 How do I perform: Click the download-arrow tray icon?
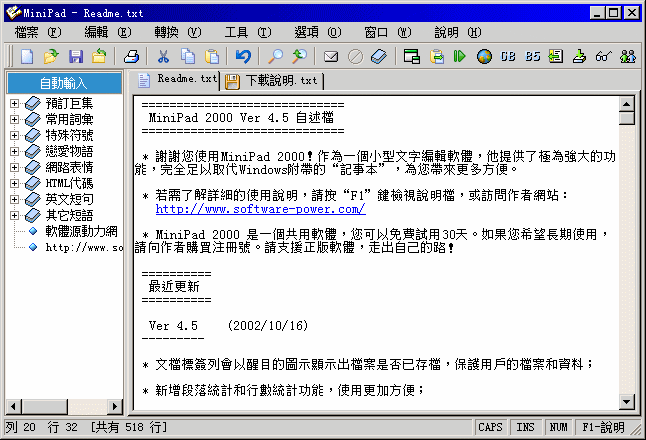coord(580,56)
